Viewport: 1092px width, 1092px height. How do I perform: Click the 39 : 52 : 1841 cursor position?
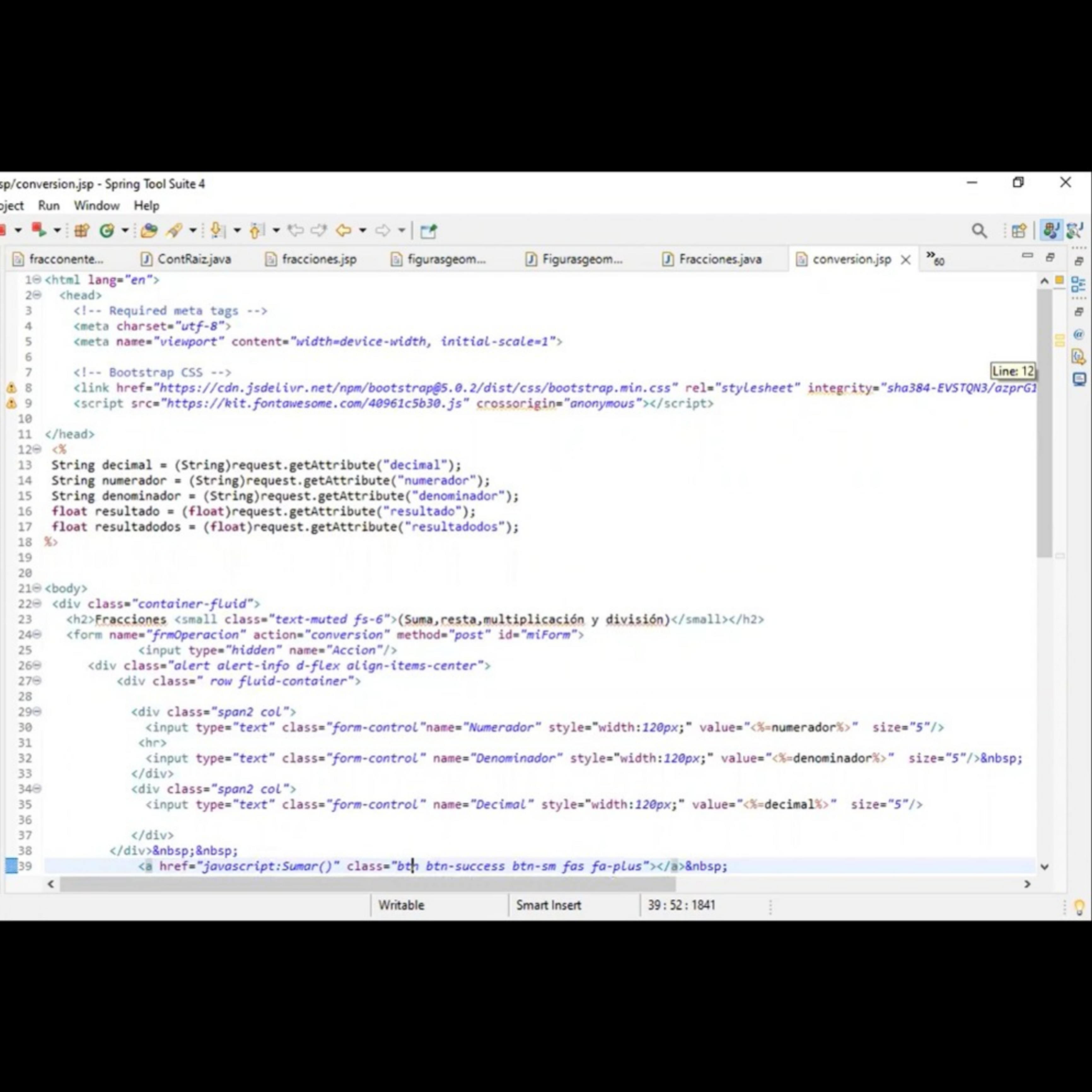click(x=681, y=905)
